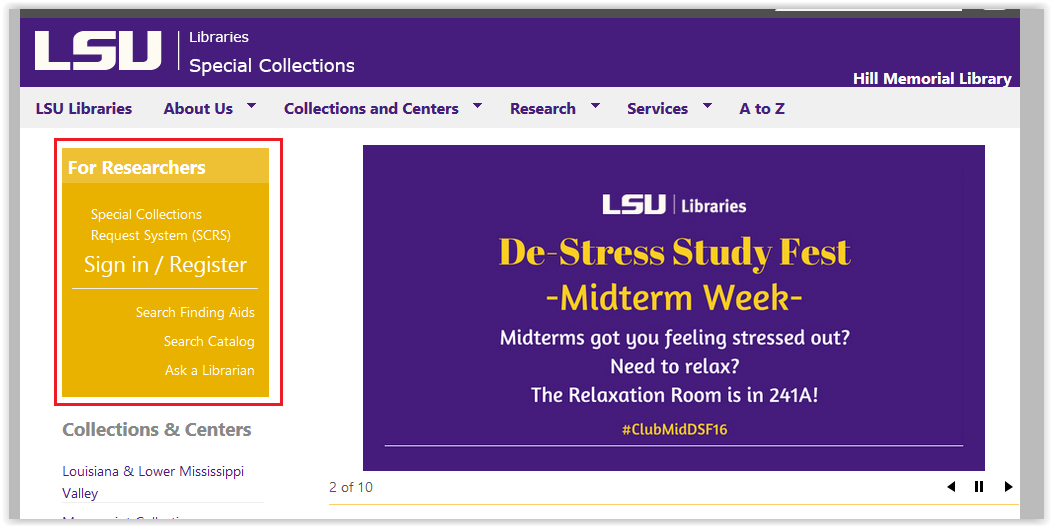Open the LSU Libraries menu item
The height and width of the screenshot is (527, 1052).
[84, 109]
